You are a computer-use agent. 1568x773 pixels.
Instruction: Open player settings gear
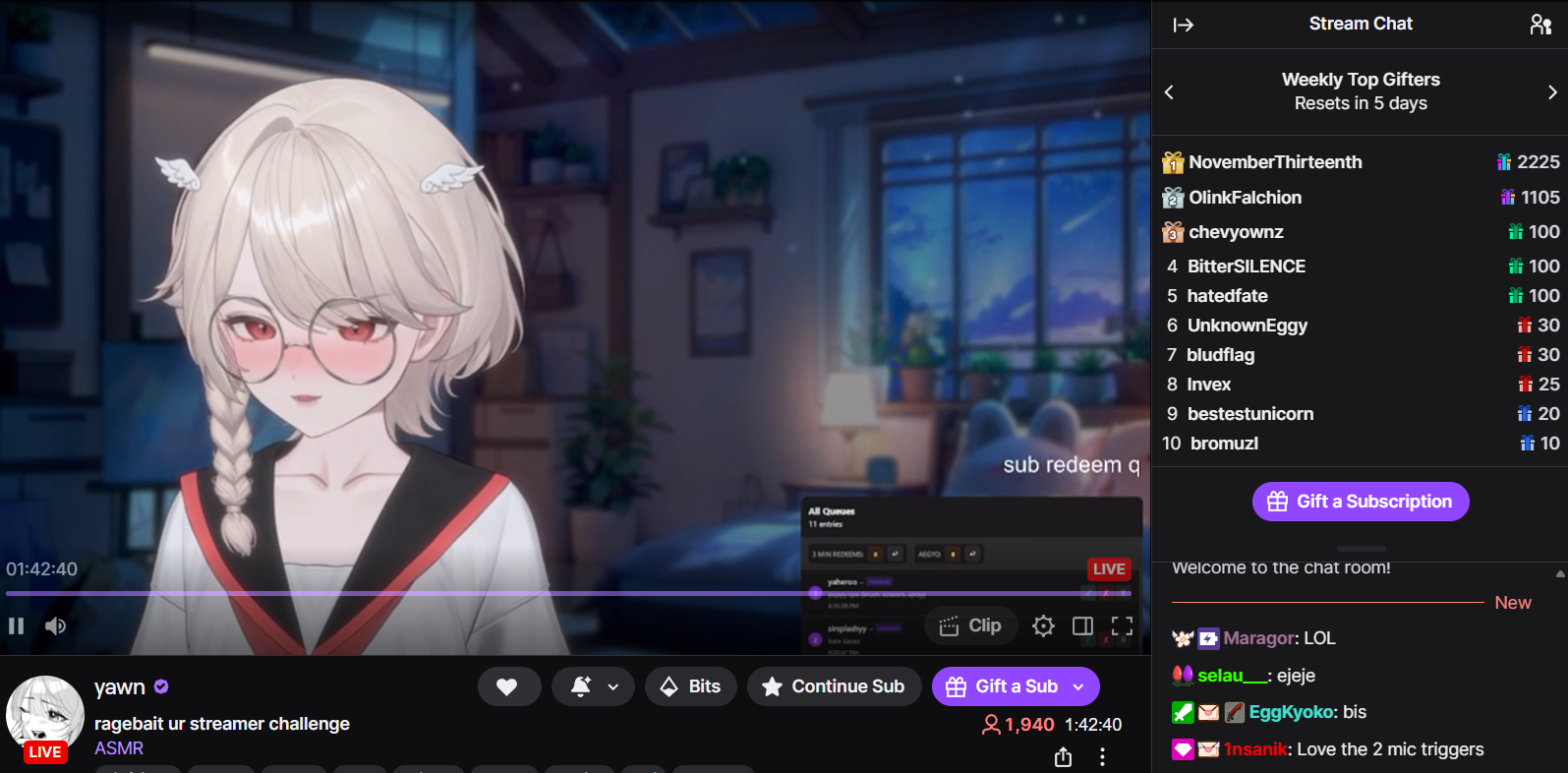coord(1043,625)
